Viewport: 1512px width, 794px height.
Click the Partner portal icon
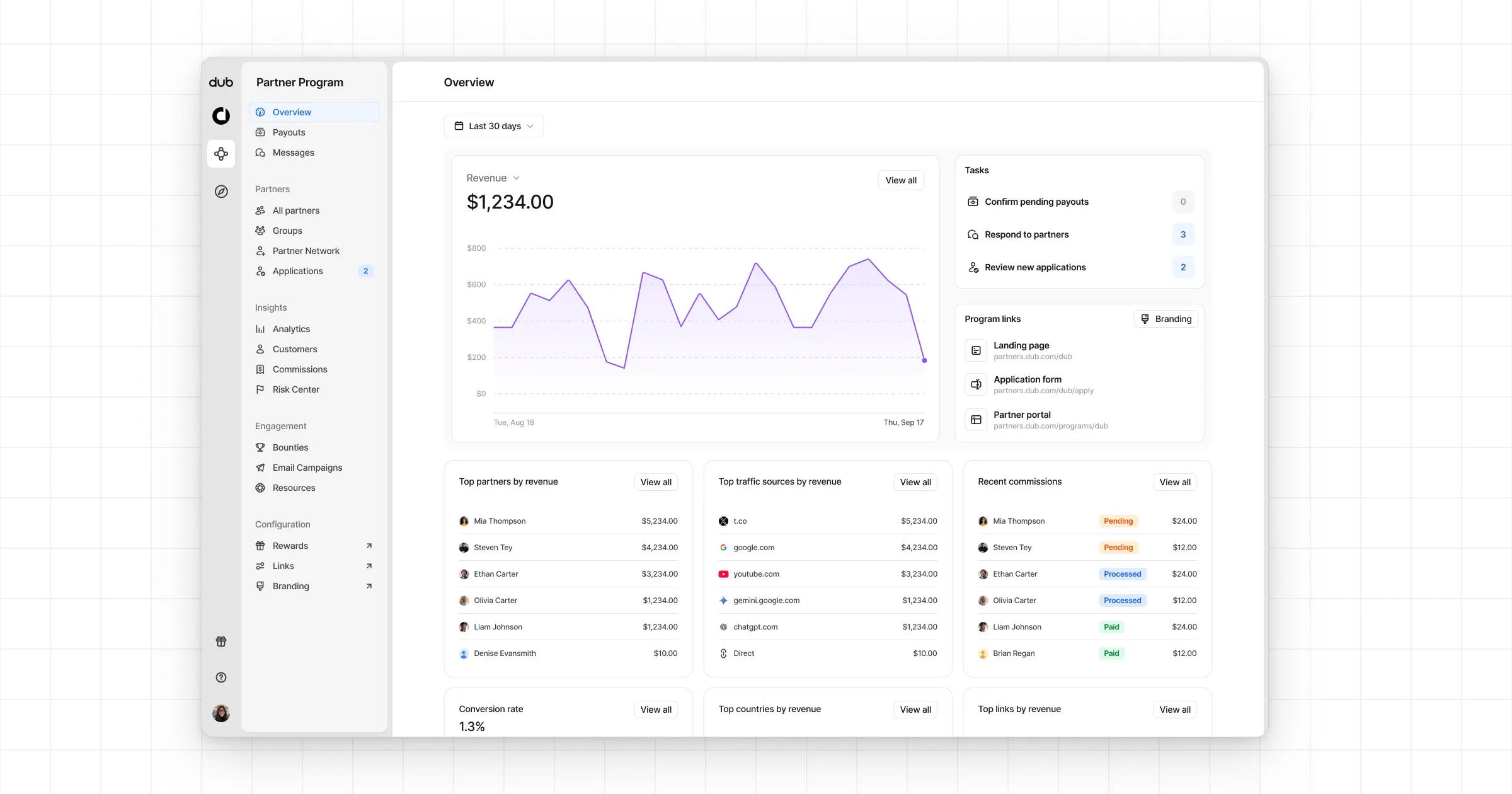pos(976,420)
